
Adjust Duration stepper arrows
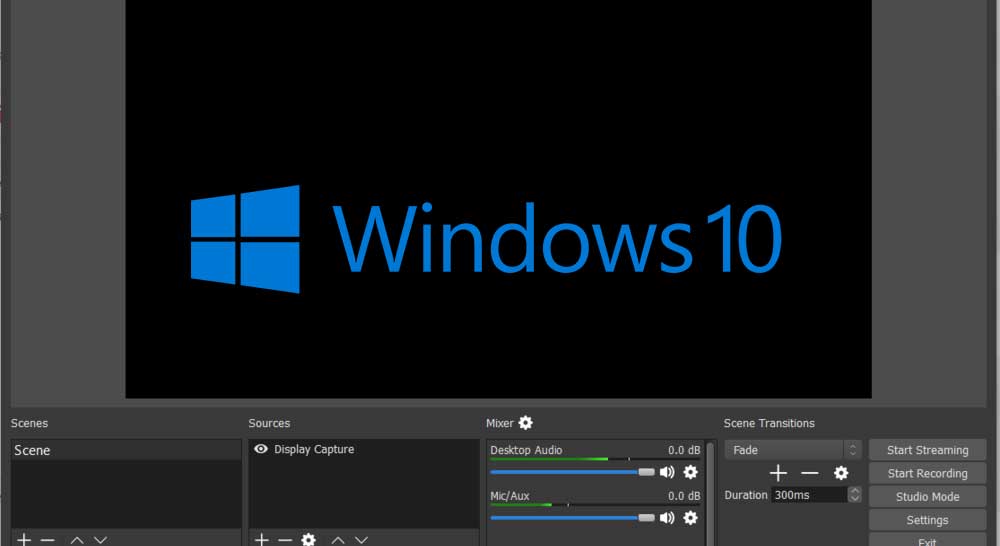(855, 495)
